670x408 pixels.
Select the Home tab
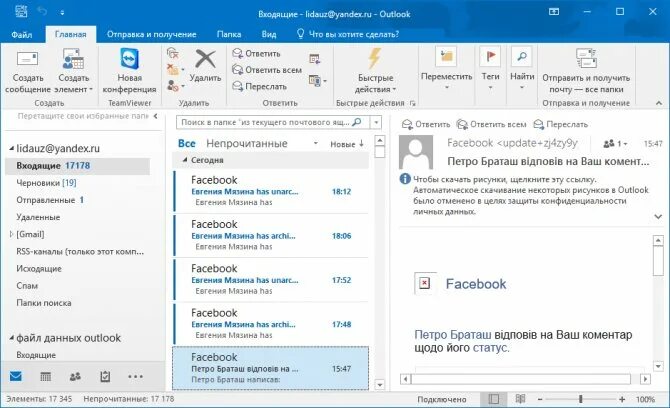pos(71,34)
